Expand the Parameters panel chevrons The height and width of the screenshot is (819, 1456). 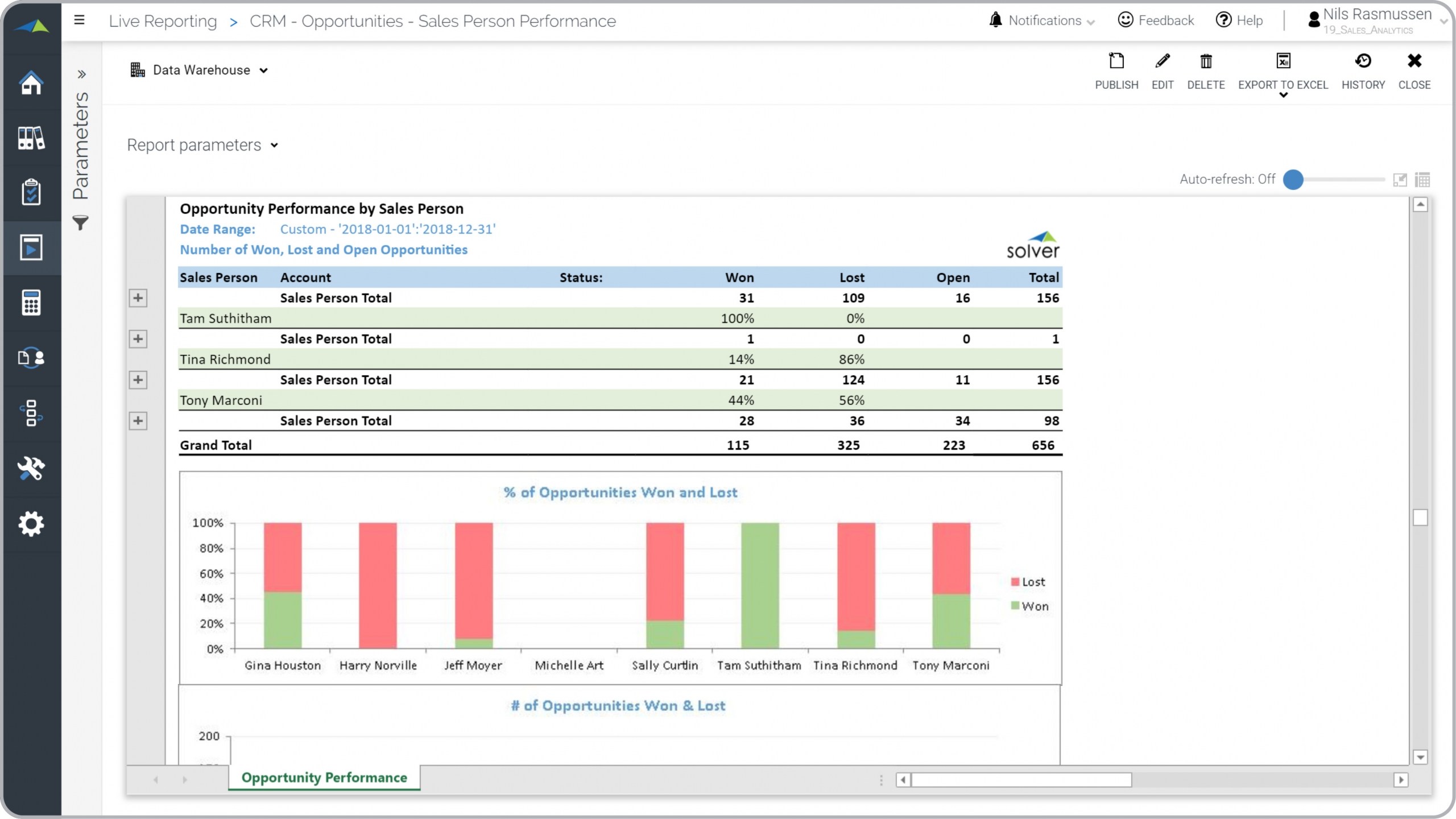(81, 74)
